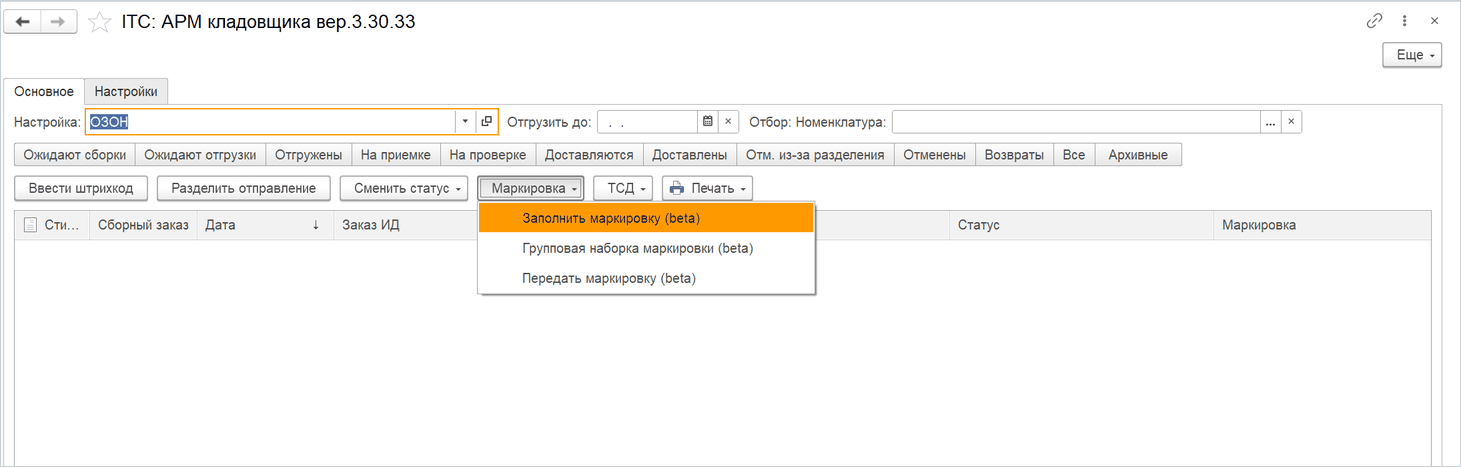Go forward with the right arrow button

click(x=59, y=22)
